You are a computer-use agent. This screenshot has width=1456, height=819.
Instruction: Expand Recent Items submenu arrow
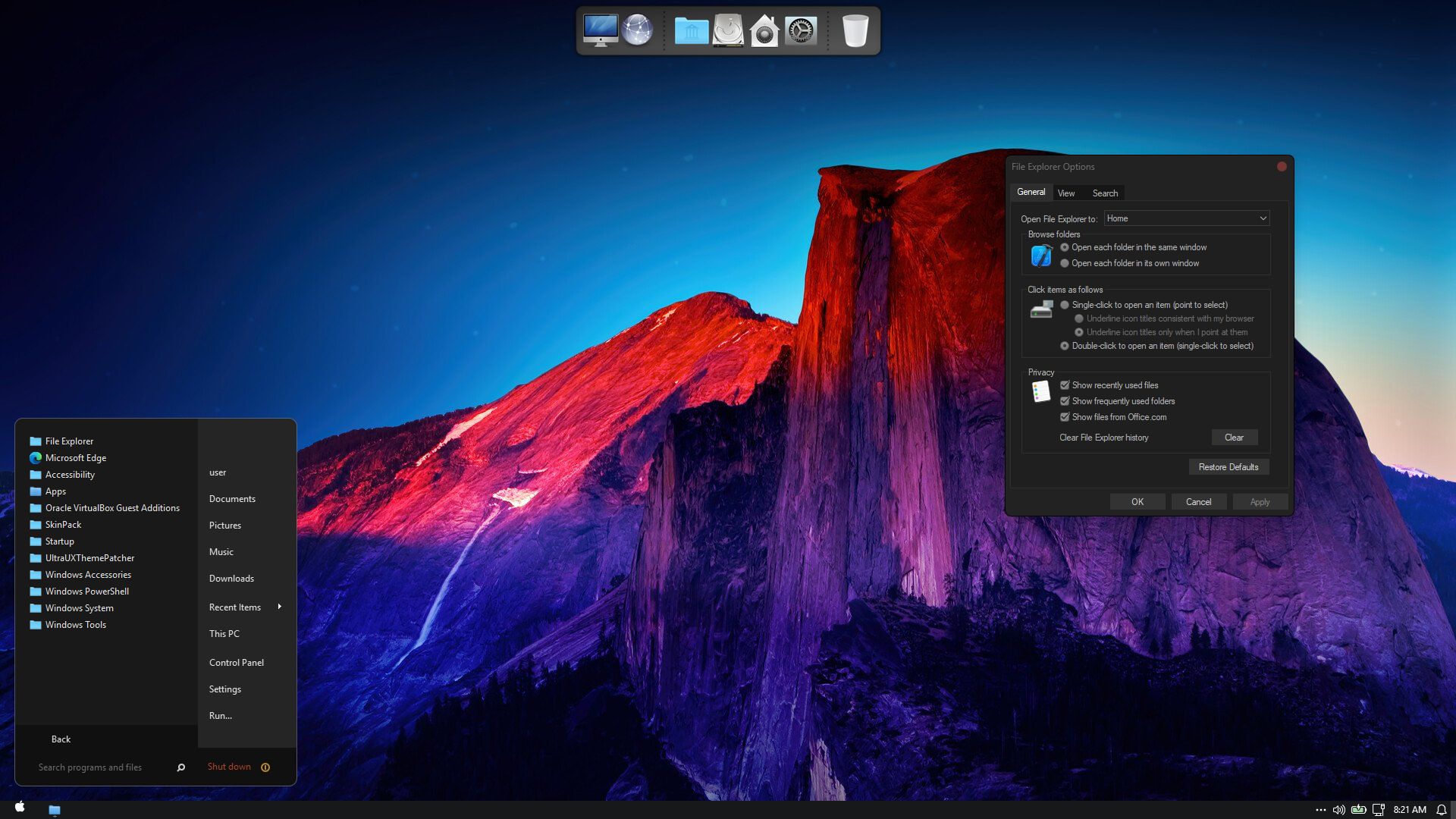coord(280,607)
